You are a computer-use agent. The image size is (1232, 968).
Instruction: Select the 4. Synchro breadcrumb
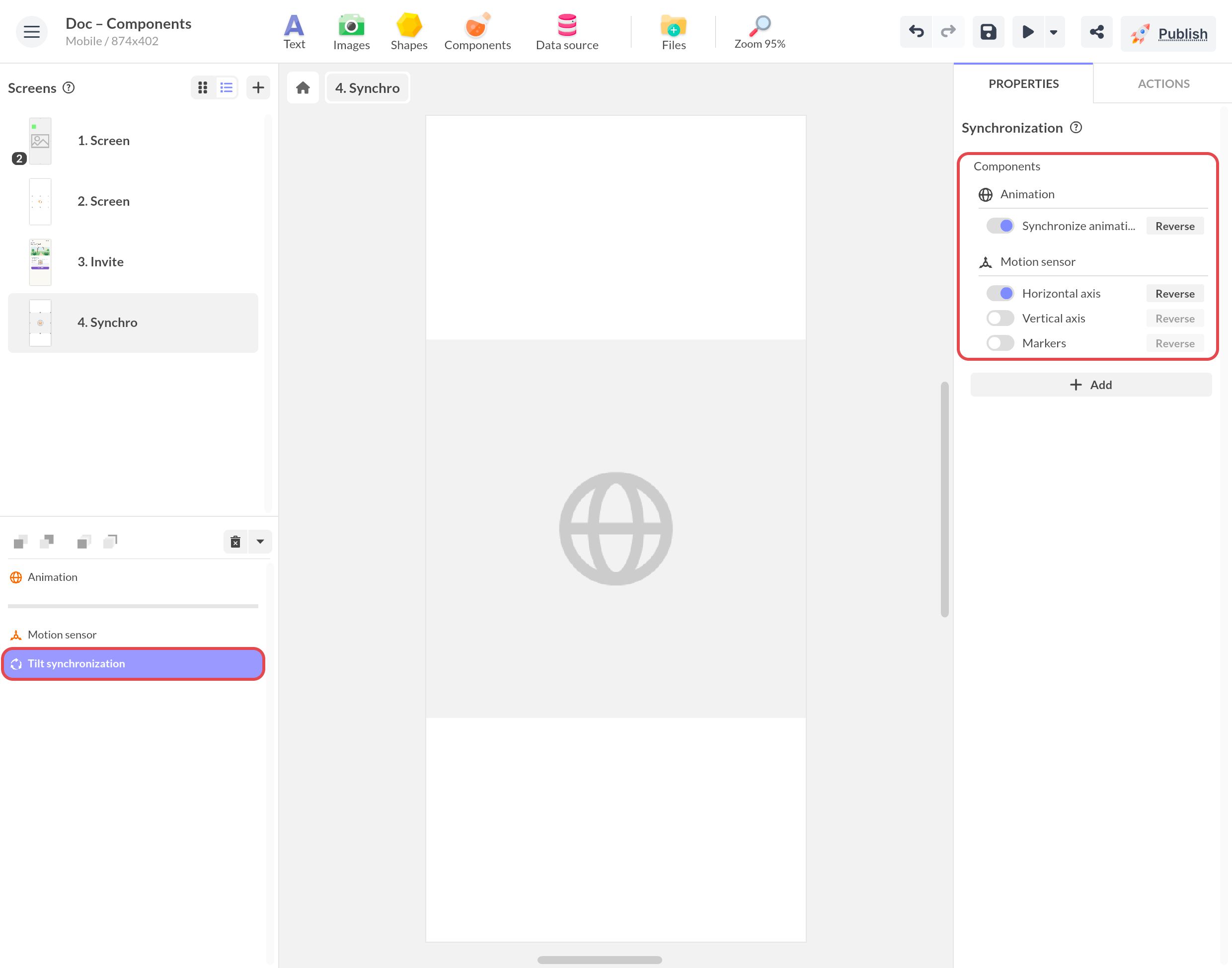pos(367,88)
